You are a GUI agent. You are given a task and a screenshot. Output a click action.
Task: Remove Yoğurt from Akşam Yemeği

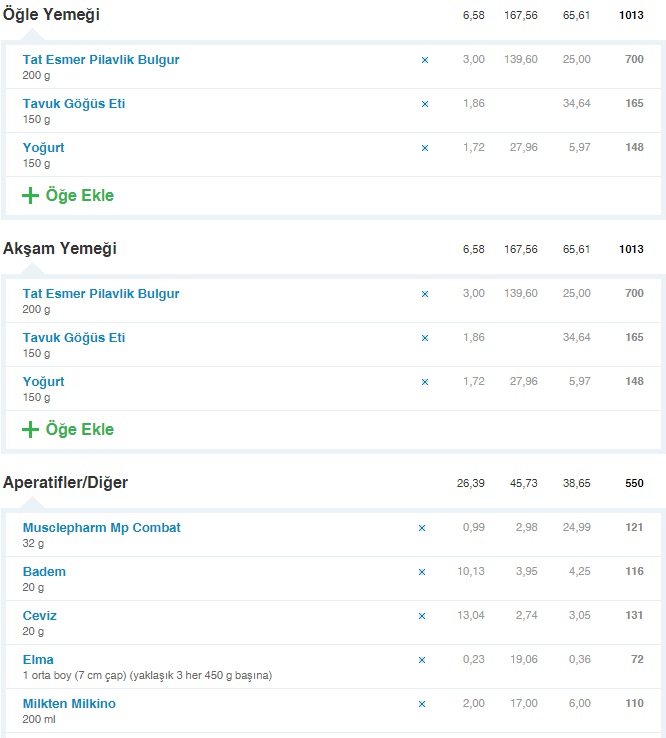coord(425,382)
